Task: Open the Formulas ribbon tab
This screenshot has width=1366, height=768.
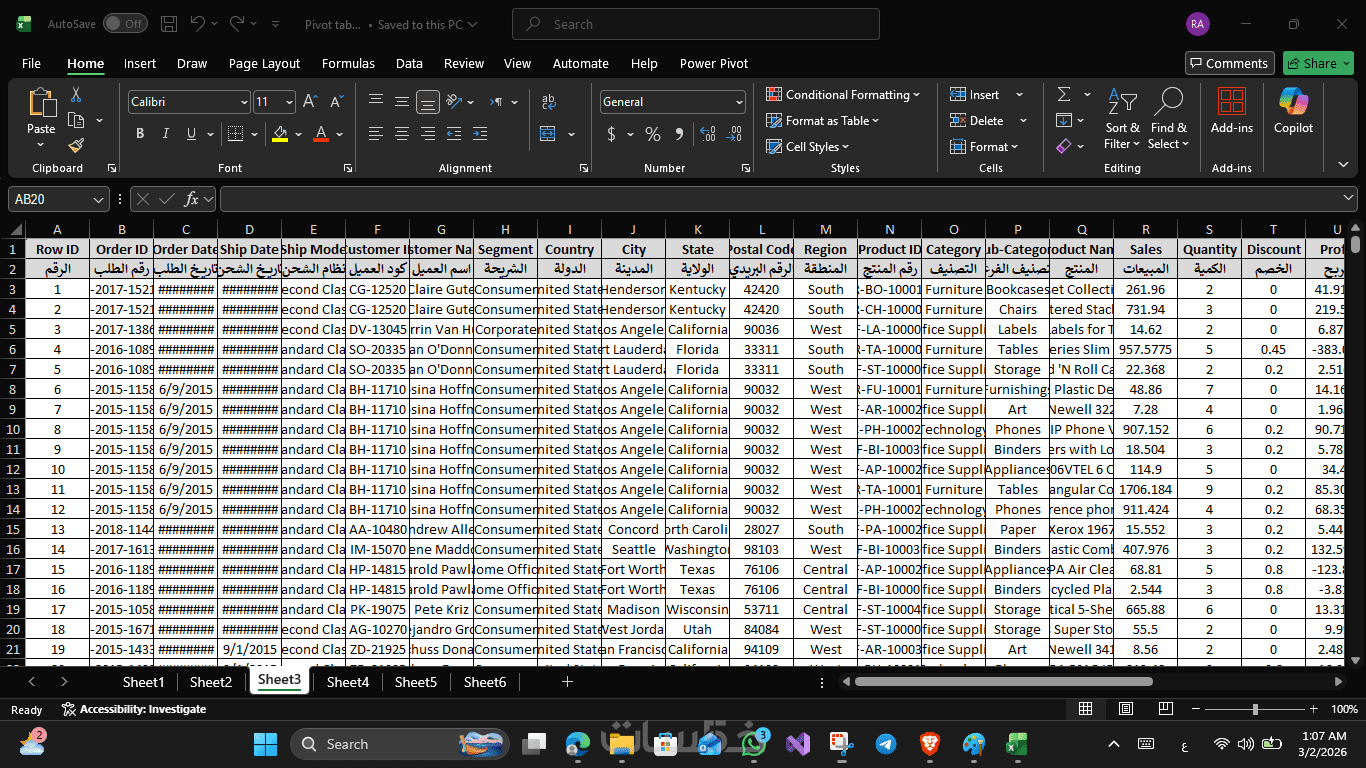Action: tap(348, 63)
